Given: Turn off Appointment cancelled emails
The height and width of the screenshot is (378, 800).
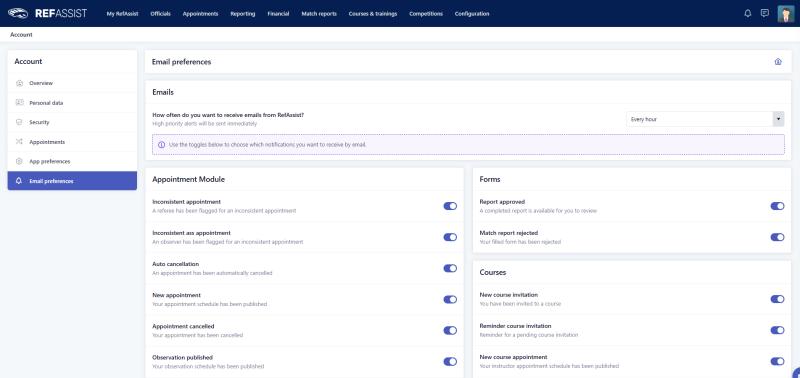Looking at the screenshot, I should [450, 331].
